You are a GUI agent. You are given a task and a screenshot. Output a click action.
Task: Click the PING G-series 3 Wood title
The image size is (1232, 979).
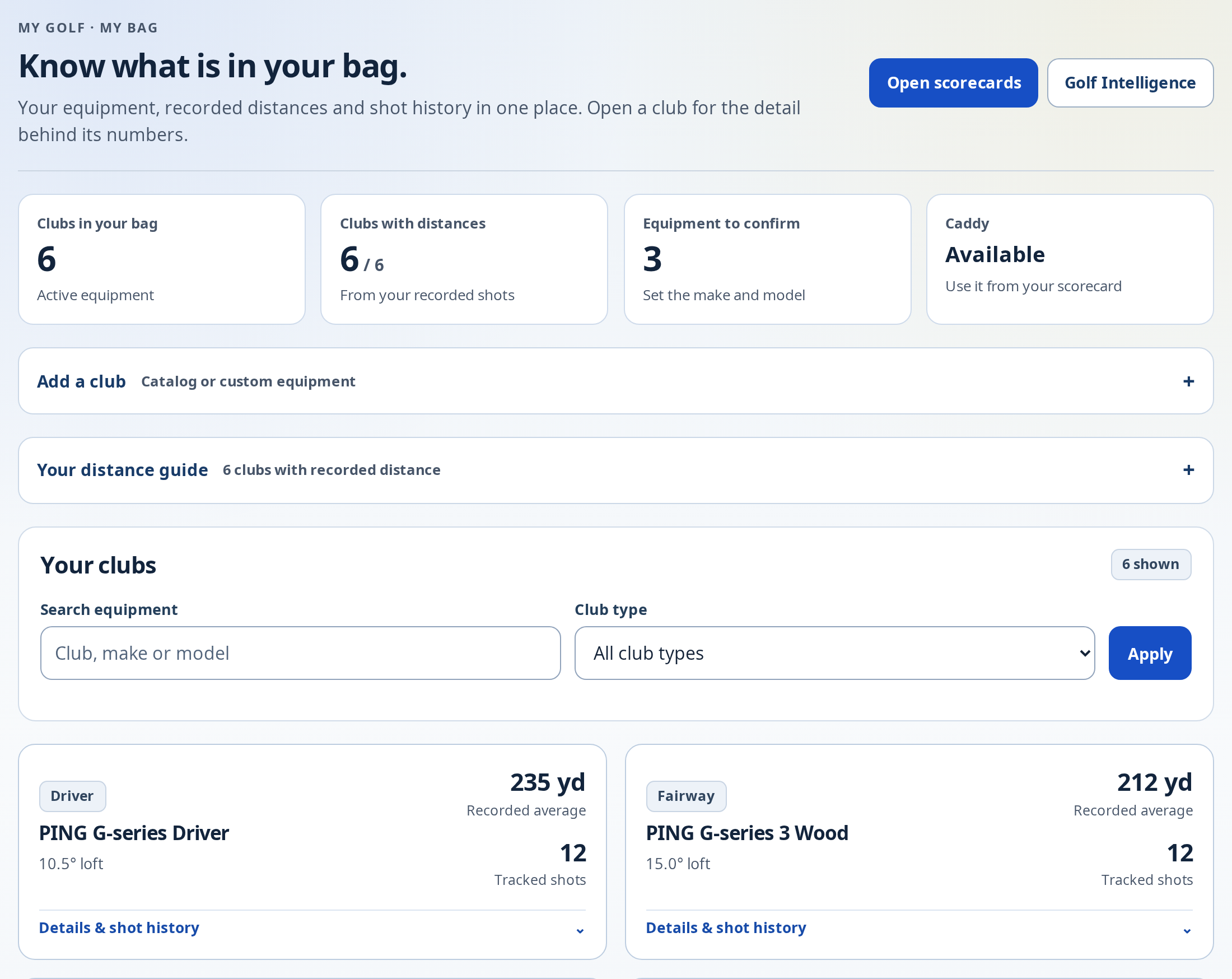pyautogui.click(x=747, y=833)
